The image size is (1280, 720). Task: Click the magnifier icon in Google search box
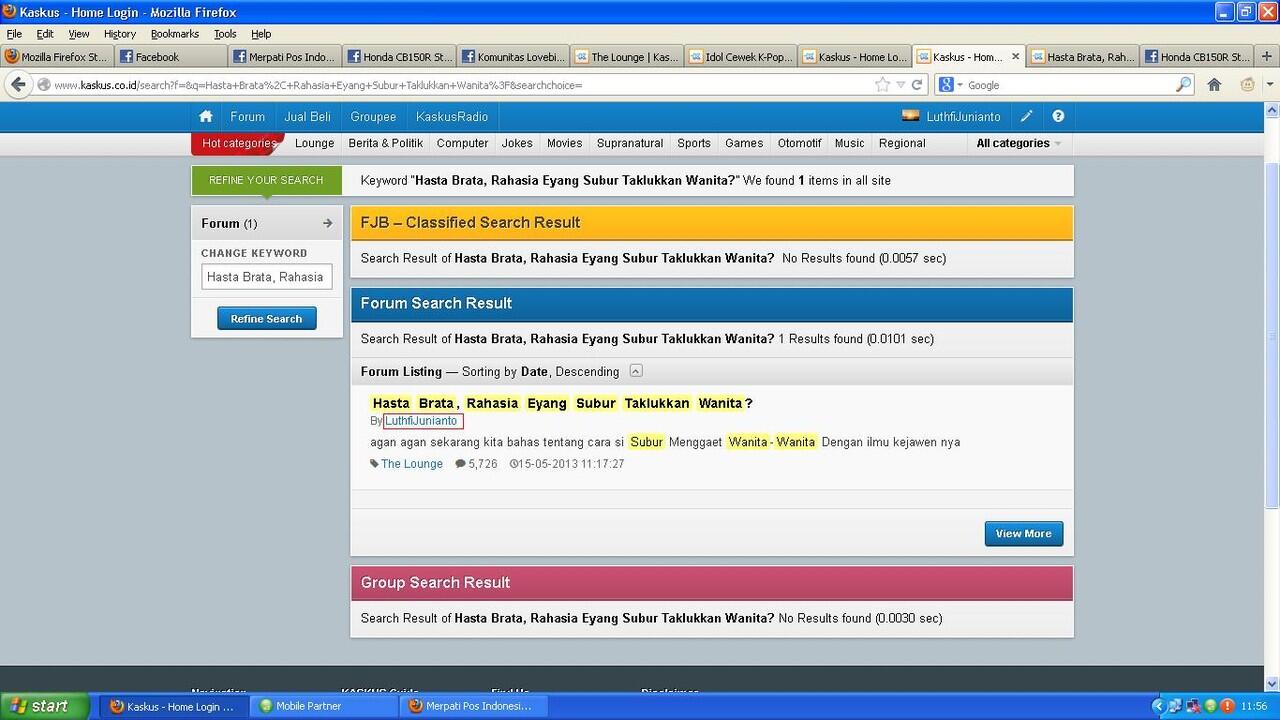coord(1183,85)
